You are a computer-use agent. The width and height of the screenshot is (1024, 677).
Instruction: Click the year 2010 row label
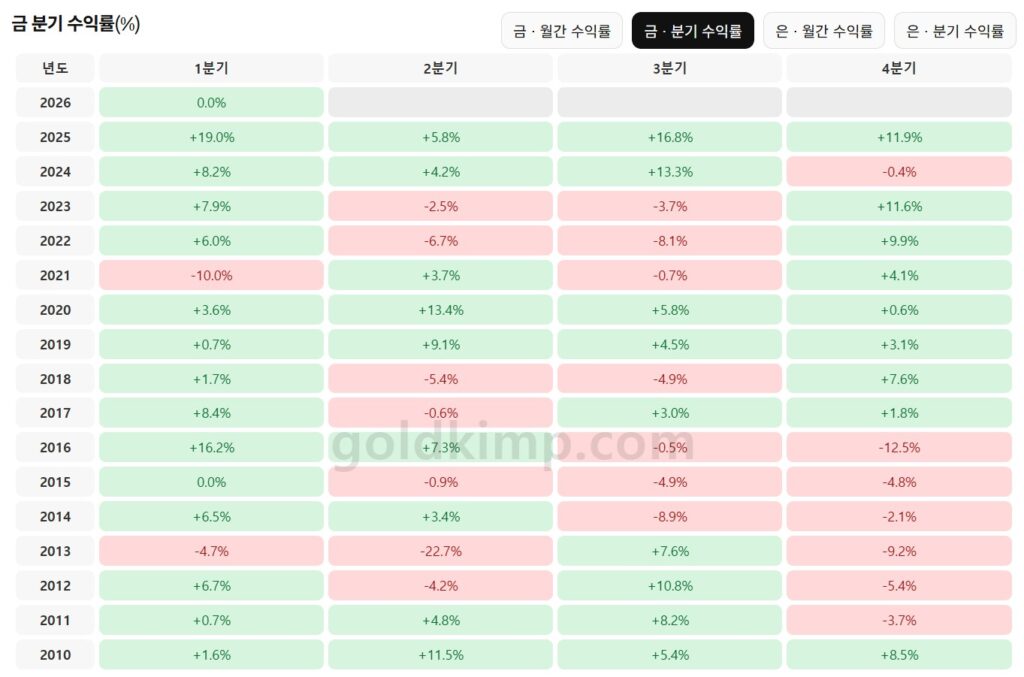(54, 654)
